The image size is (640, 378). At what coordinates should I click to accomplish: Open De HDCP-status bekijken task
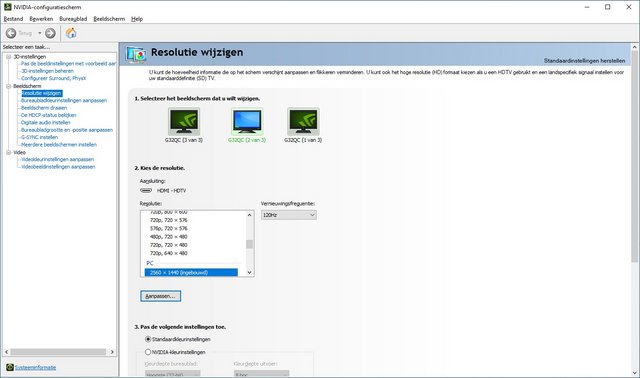point(49,115)
